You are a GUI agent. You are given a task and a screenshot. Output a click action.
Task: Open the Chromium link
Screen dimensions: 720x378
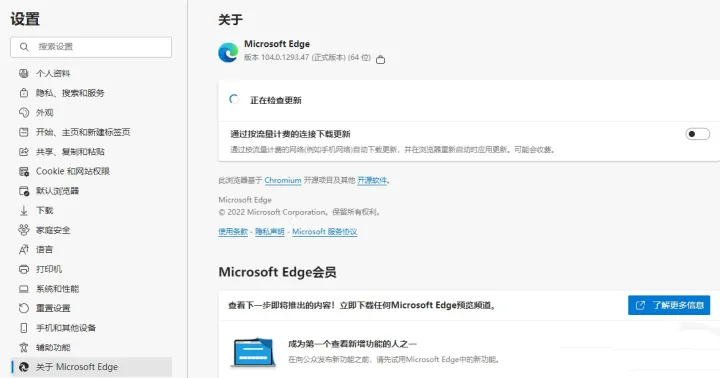[x=283, y=180]
